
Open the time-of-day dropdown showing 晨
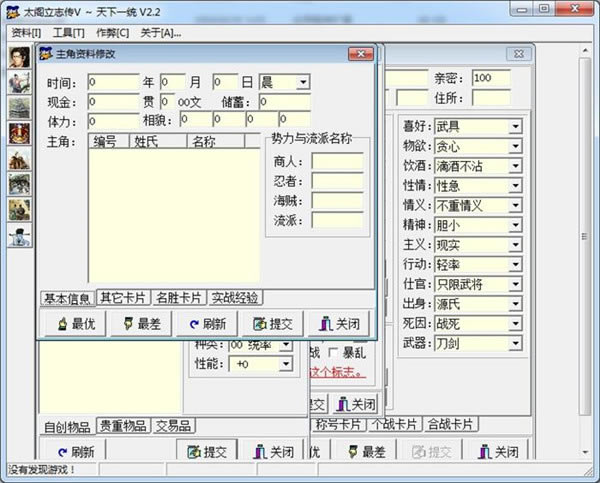click(x=304, y=82)
